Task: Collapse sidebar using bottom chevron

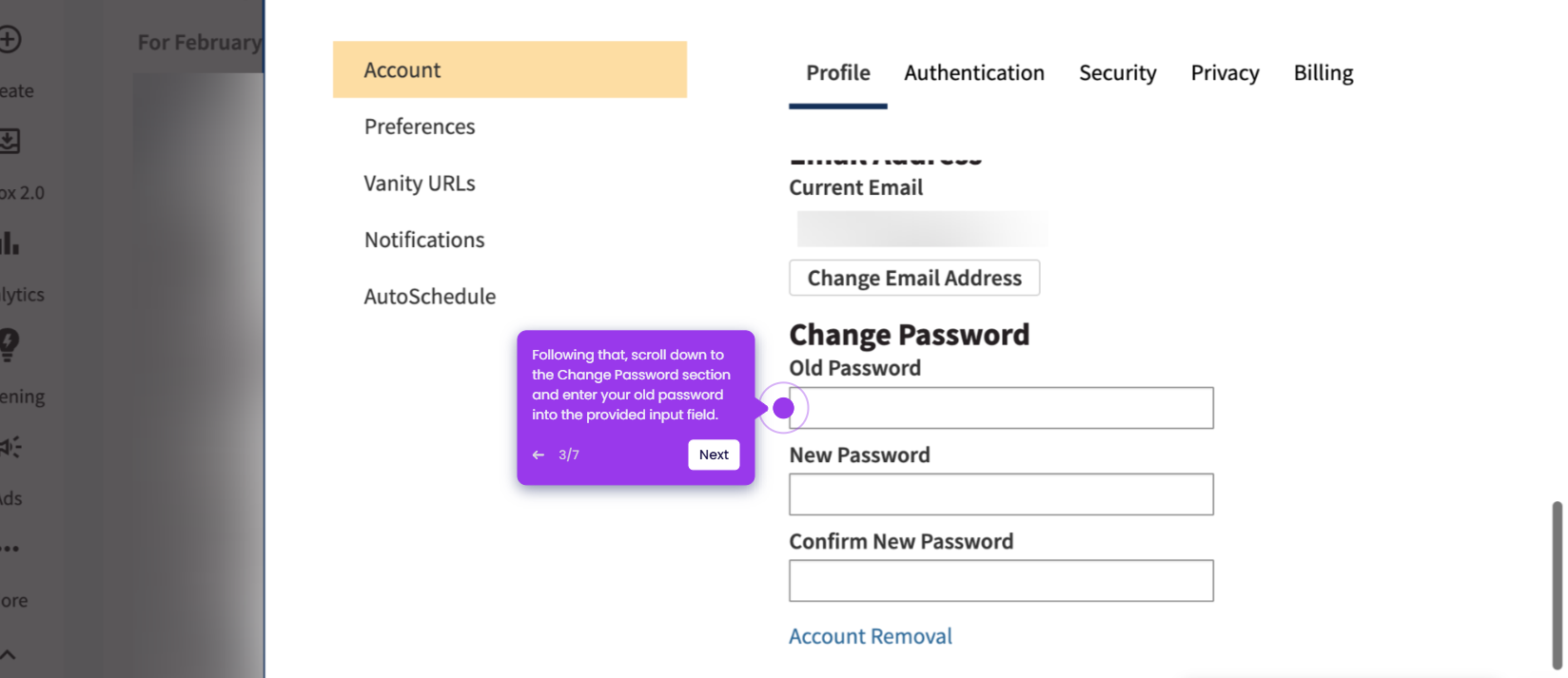Action: pyautogui.click(x=8, y=654)
